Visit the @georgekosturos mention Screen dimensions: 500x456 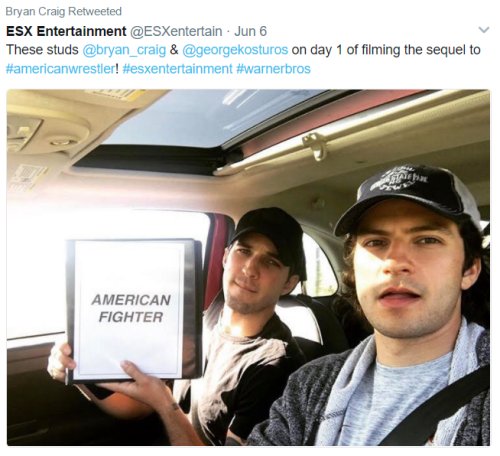(x=235, y=50)
